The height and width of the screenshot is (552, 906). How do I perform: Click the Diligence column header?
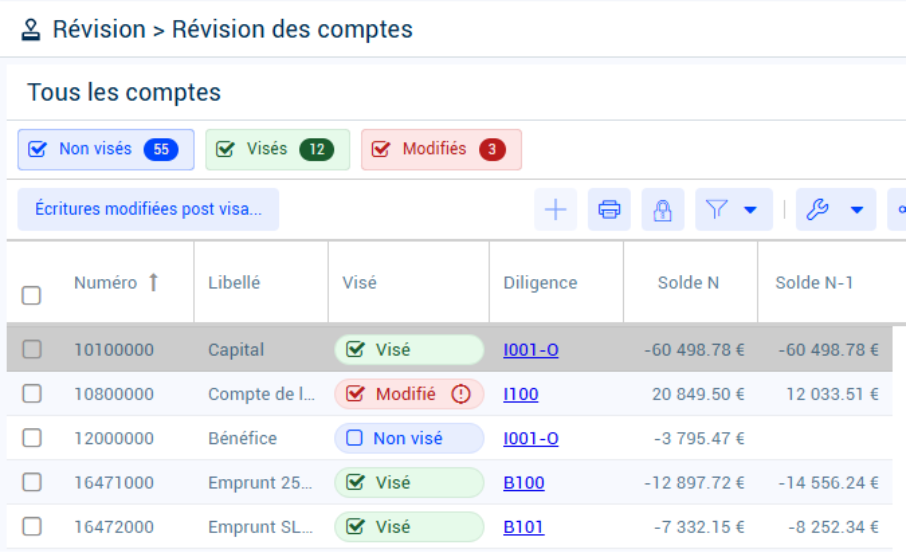540,283
